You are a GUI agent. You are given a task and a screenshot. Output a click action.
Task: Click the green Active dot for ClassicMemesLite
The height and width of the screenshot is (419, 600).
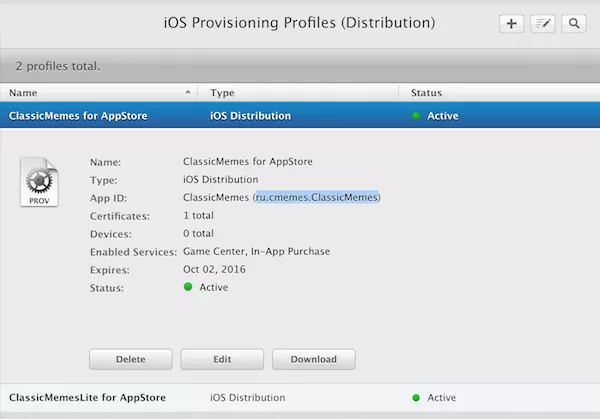pyautogui.click(x=416, y=398)
